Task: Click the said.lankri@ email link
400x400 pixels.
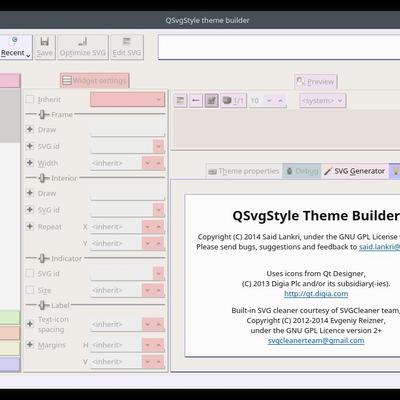Action: (379, 247)
